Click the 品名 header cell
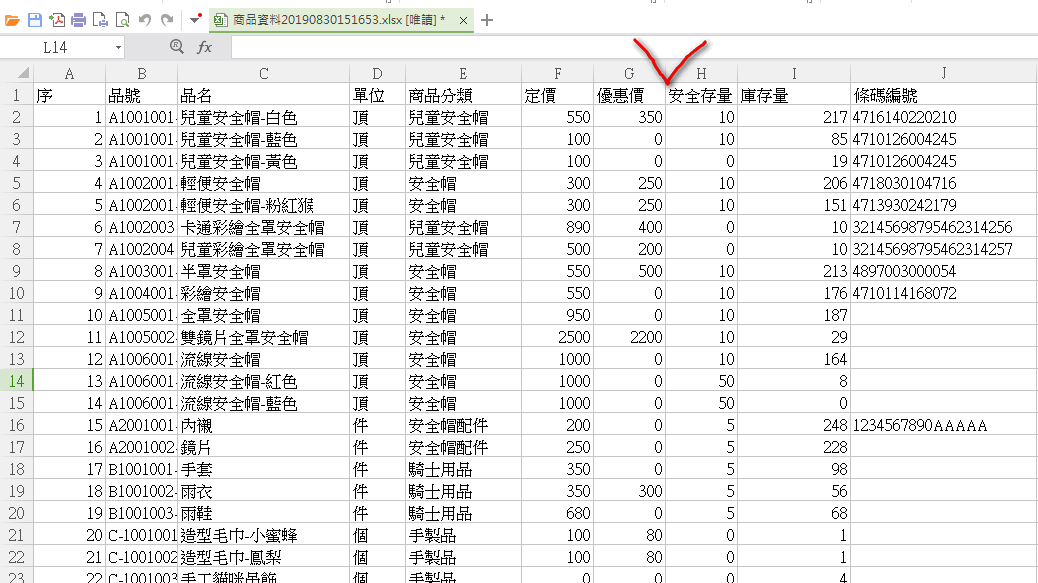Image resolution: width=1038 pixels, height=583 pixels. 263,95
